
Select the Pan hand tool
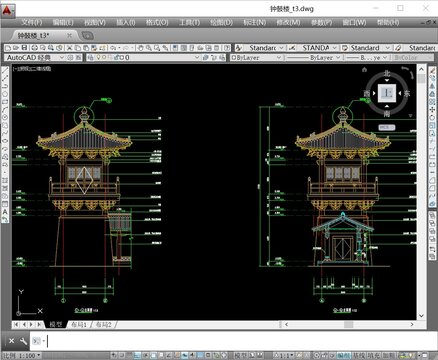pyautogui.click(x=141, y=48)
